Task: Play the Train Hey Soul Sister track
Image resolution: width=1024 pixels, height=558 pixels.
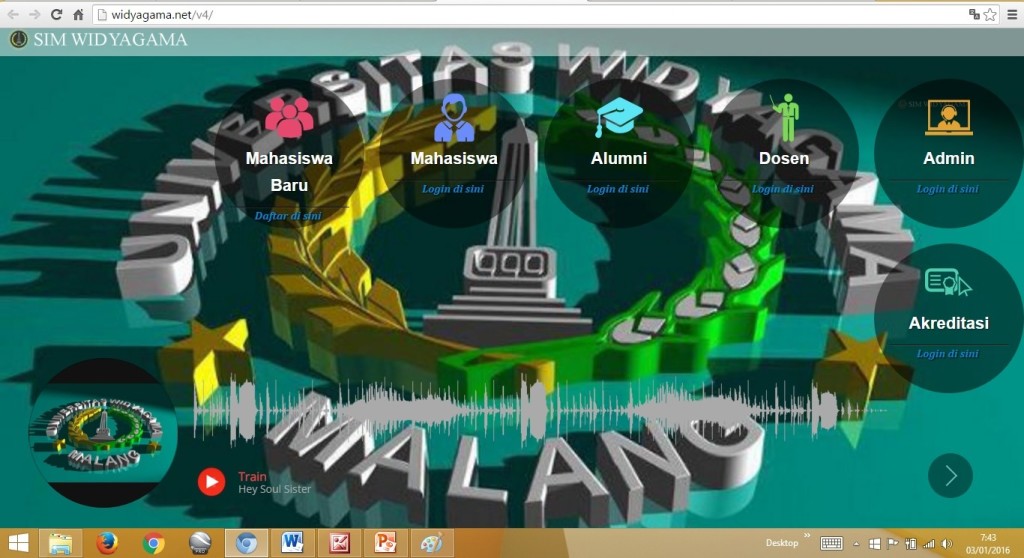Action: [212, 482]
